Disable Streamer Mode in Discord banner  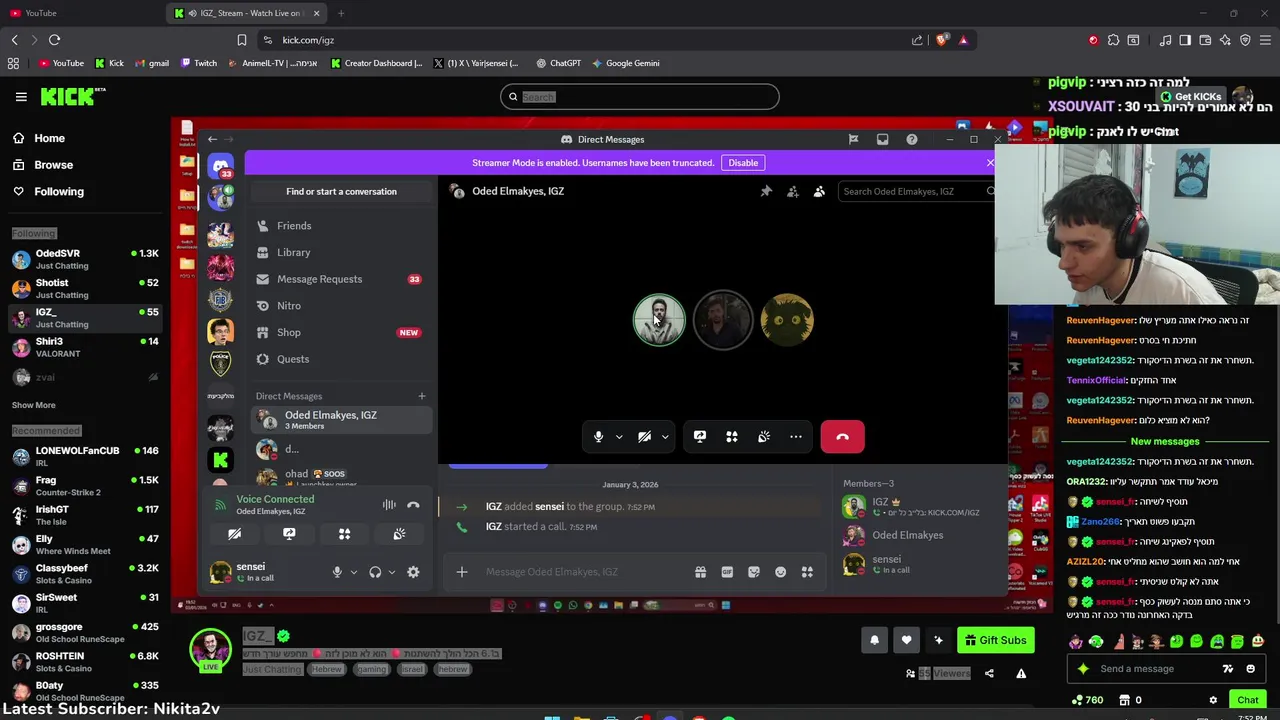point(743,163)
